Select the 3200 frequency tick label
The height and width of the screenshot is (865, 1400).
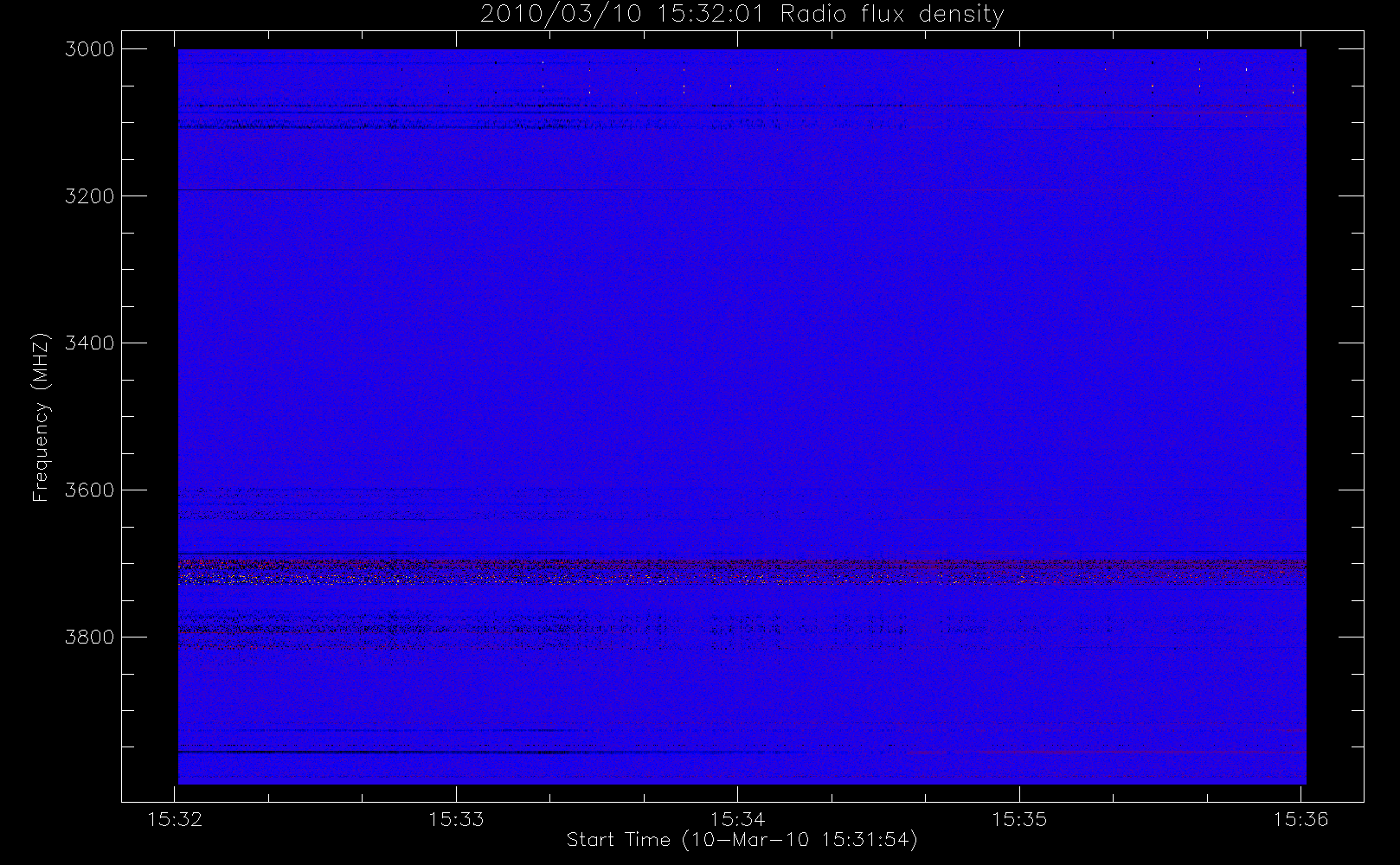click(90, 196)
